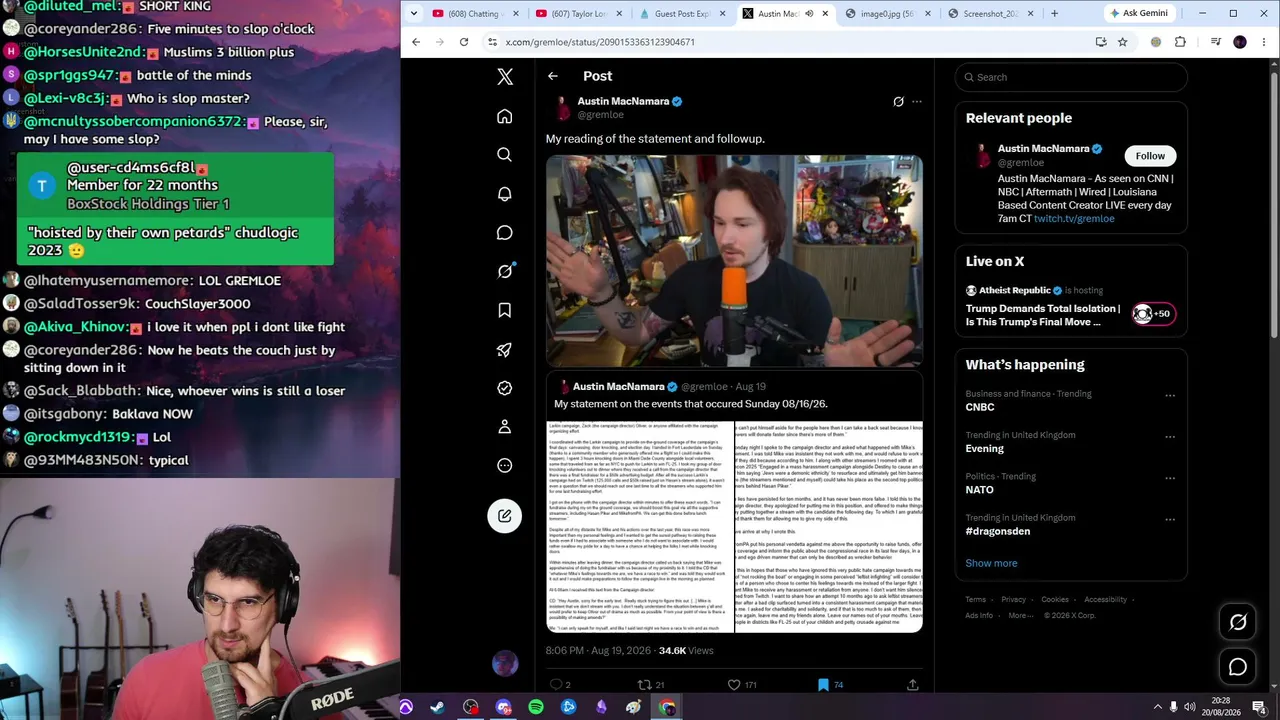Open Chat messages in X sidebar

tap(505, 233)
